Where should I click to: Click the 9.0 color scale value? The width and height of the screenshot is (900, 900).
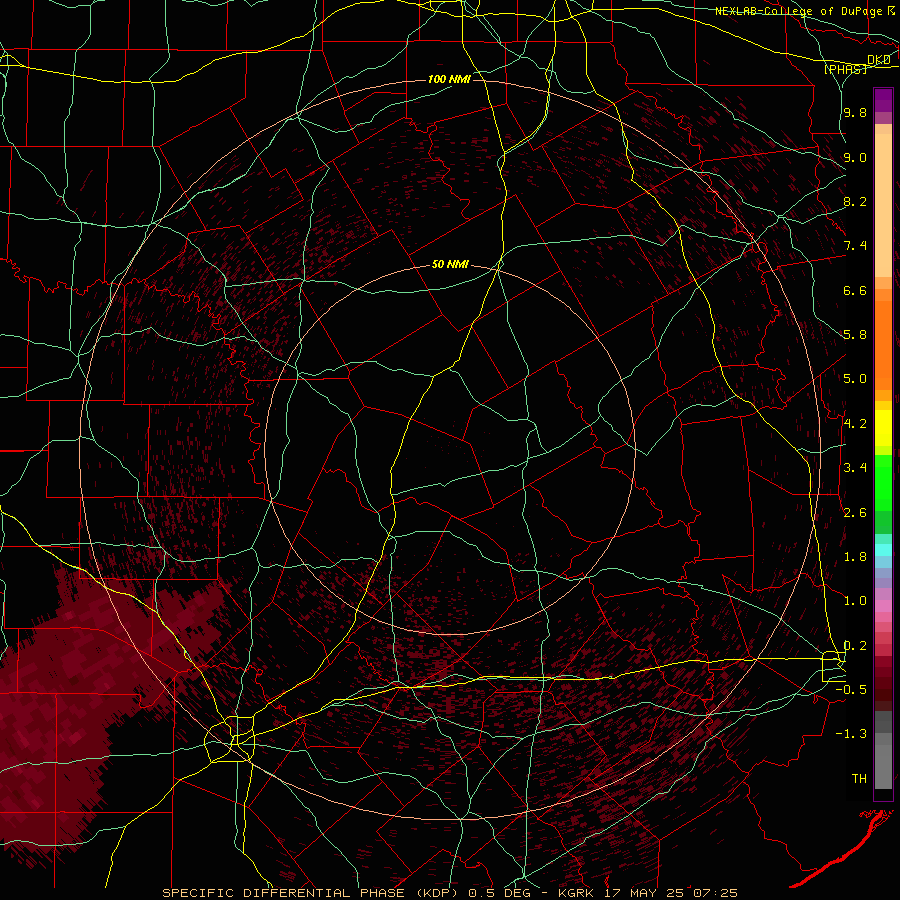(855, 157)
